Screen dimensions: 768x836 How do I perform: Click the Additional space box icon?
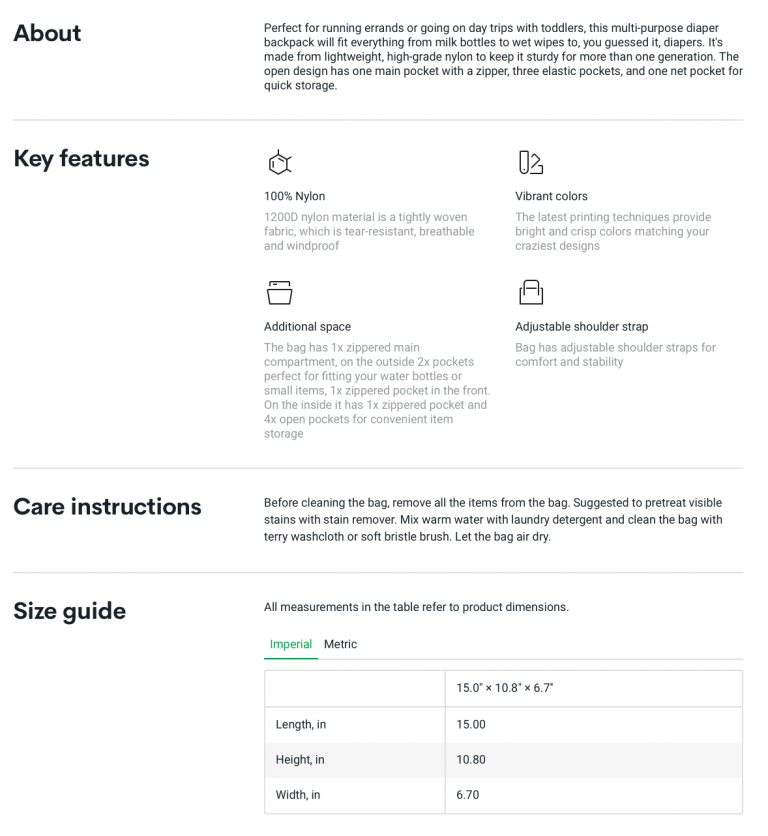tap(279, 292)
